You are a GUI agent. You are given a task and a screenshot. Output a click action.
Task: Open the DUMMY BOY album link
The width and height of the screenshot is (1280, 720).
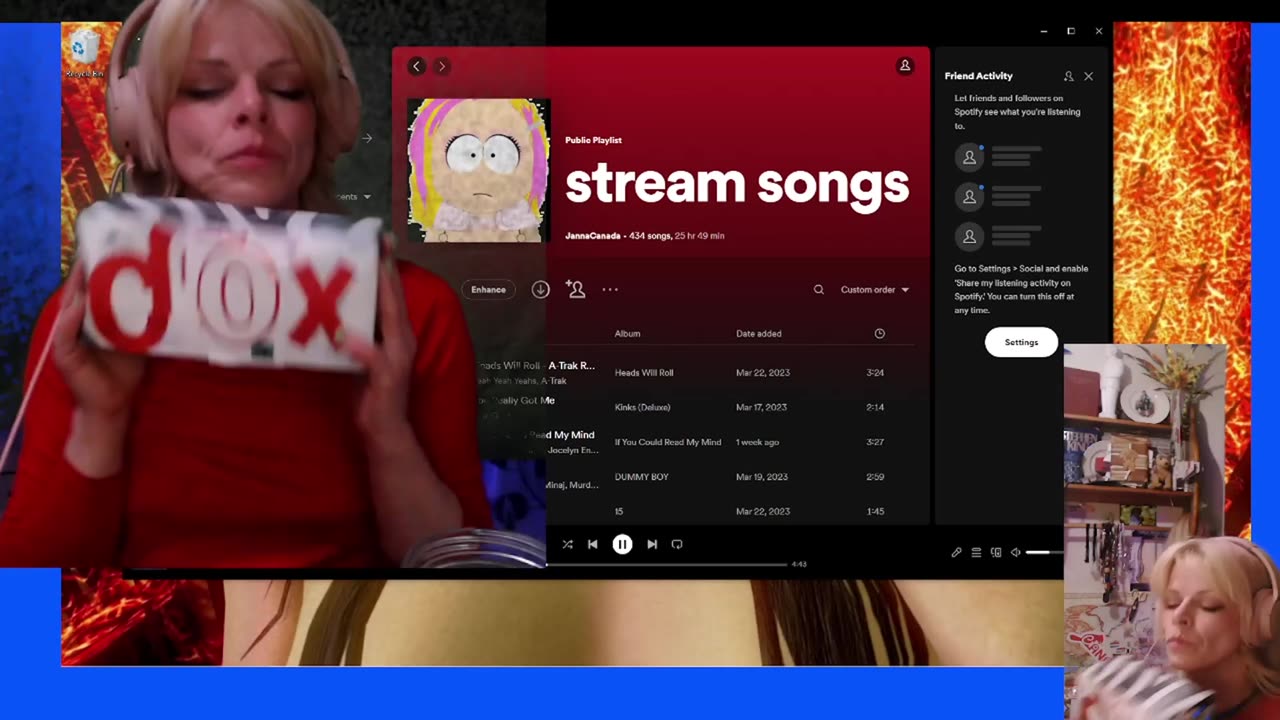coord(641,477)
